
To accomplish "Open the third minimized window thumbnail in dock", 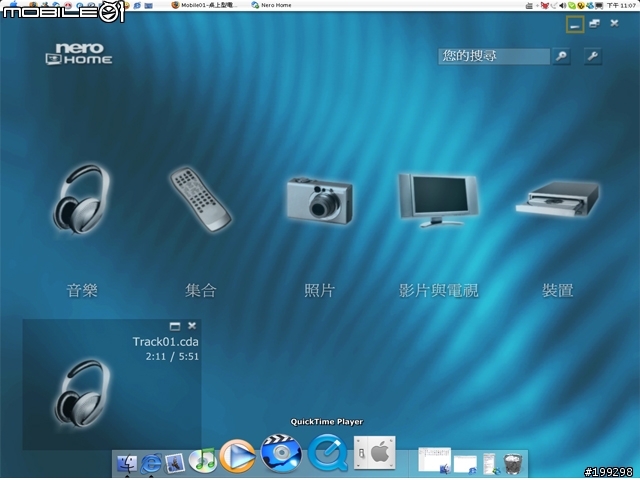I will coord(491,464).
